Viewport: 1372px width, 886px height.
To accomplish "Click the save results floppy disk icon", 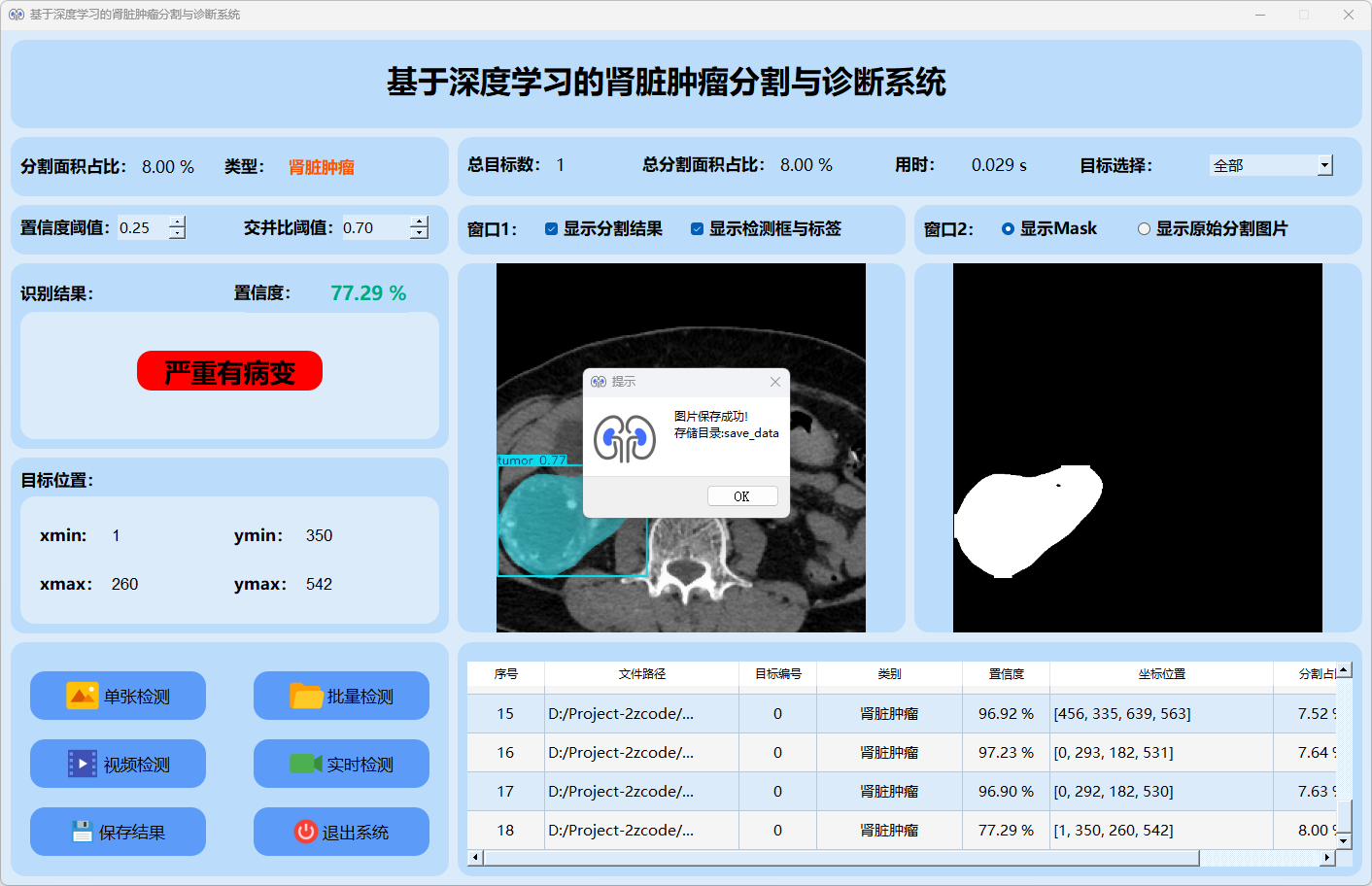I will tap(82, 832).
